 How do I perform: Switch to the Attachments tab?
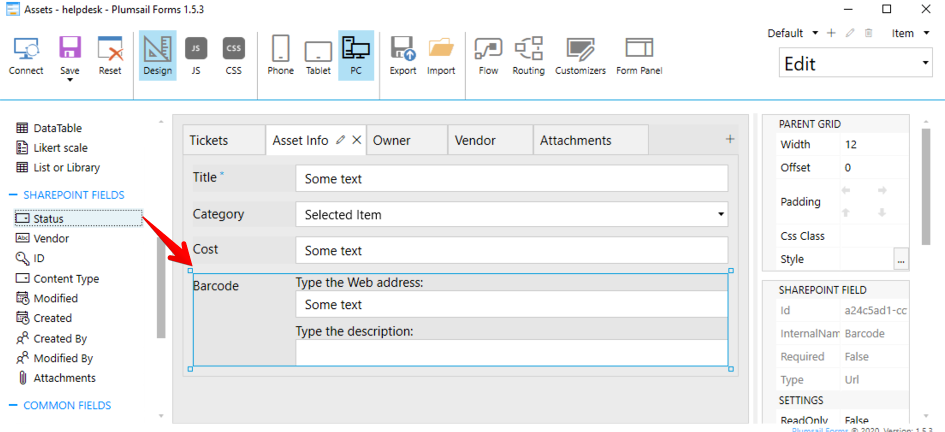pyautogui.click(x=591, y=140)
